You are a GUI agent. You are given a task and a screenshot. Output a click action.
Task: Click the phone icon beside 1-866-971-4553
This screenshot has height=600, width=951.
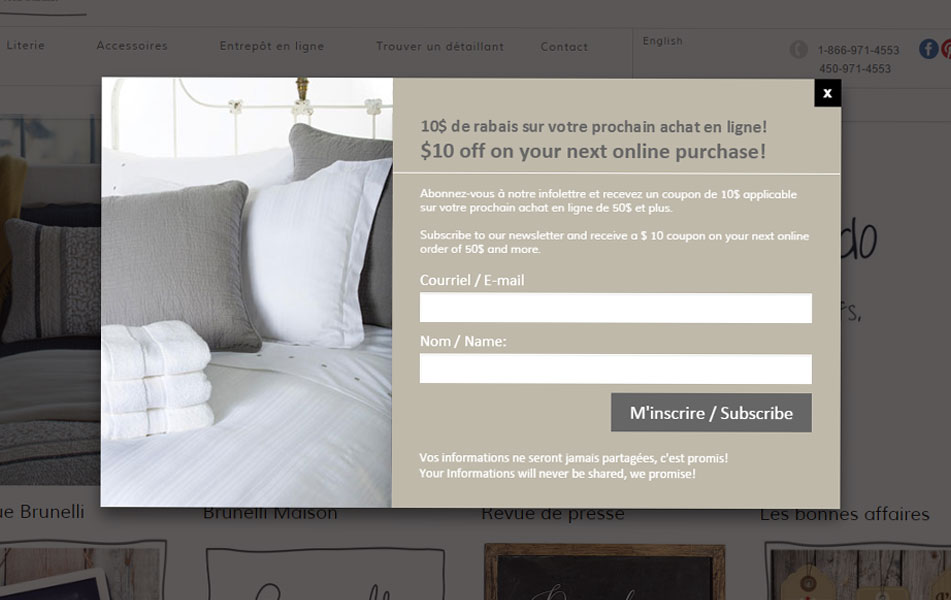point(798,49)
